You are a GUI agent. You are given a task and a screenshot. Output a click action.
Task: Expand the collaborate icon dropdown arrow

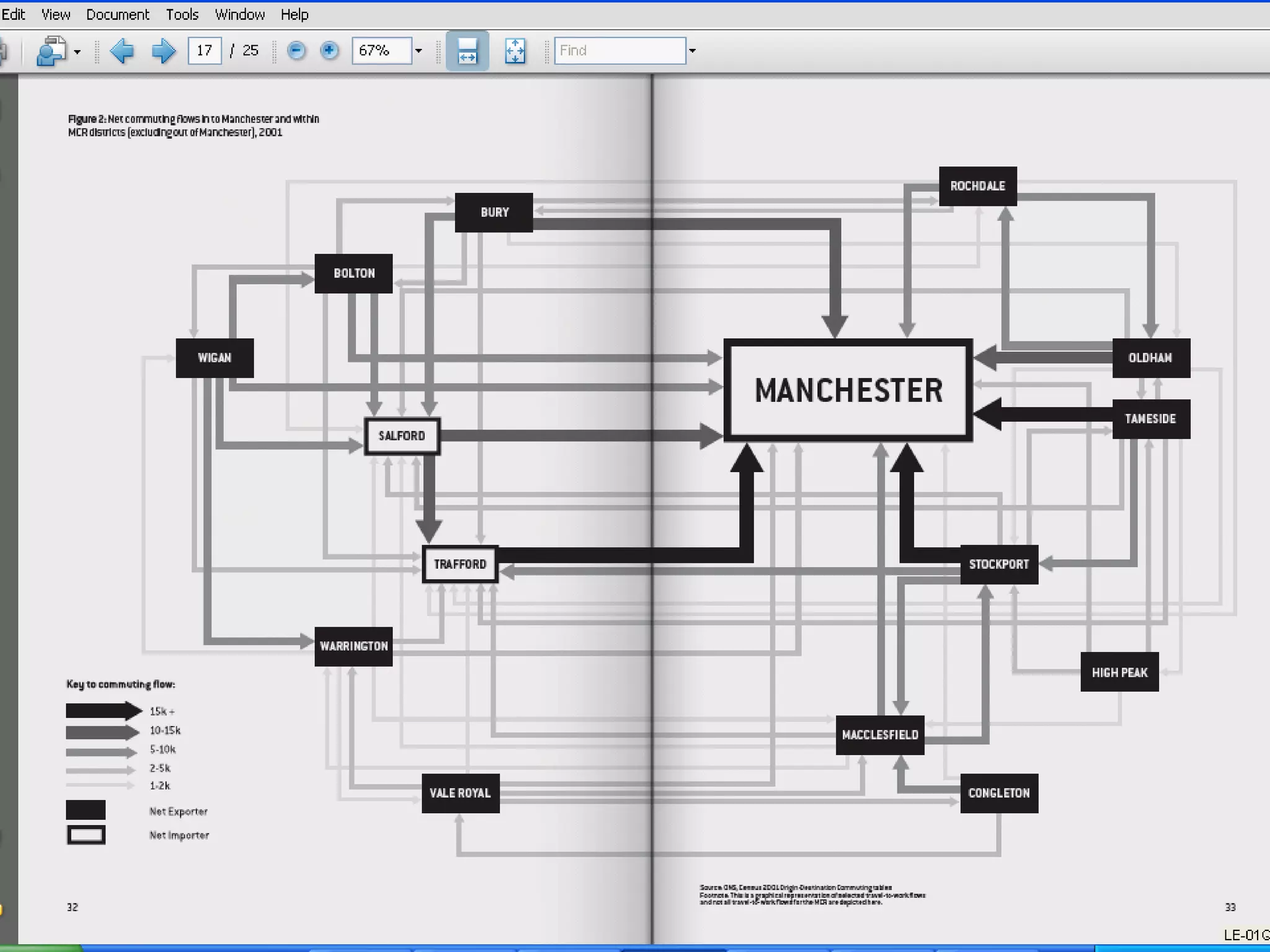pos(78,52)
